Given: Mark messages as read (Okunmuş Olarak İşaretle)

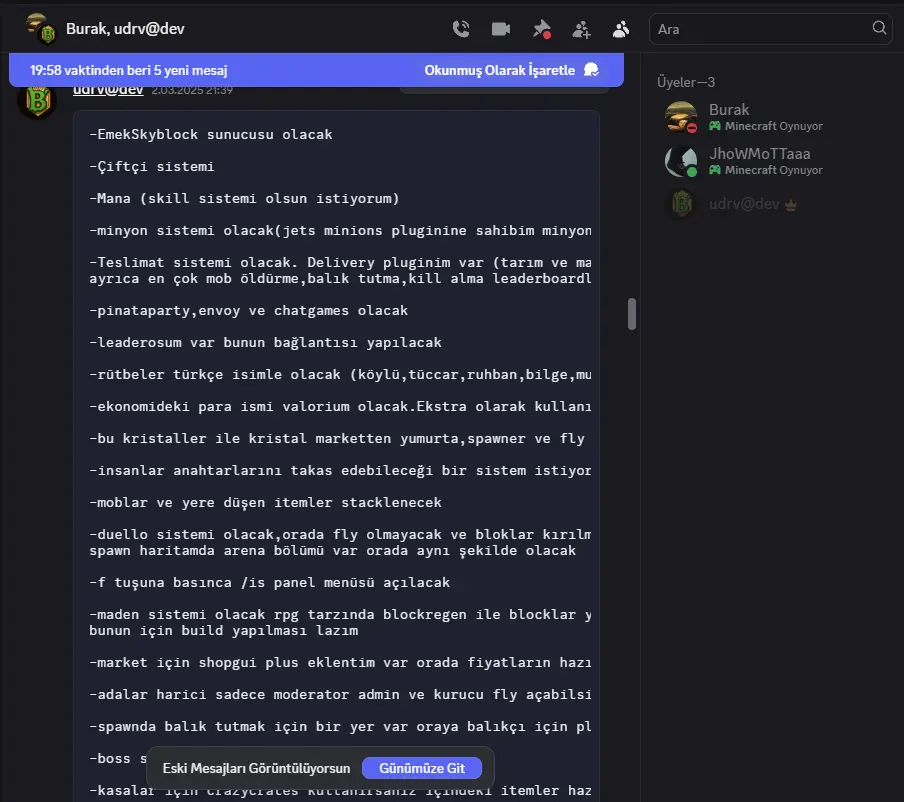Looking at the screenshot, I should [x=511, y=70].
